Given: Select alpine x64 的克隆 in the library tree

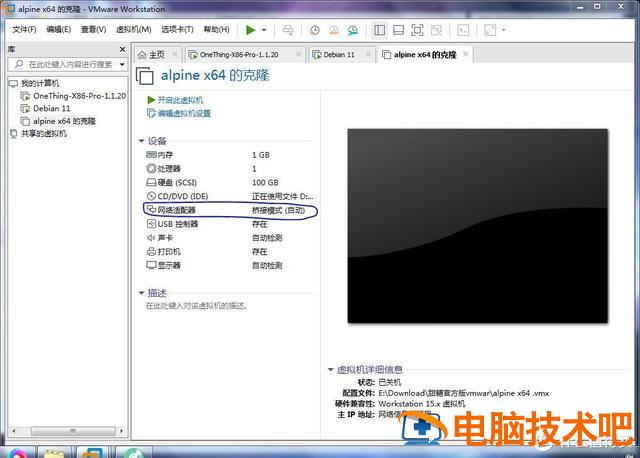Looking at the screenshot, I should [x=64, y=121].
